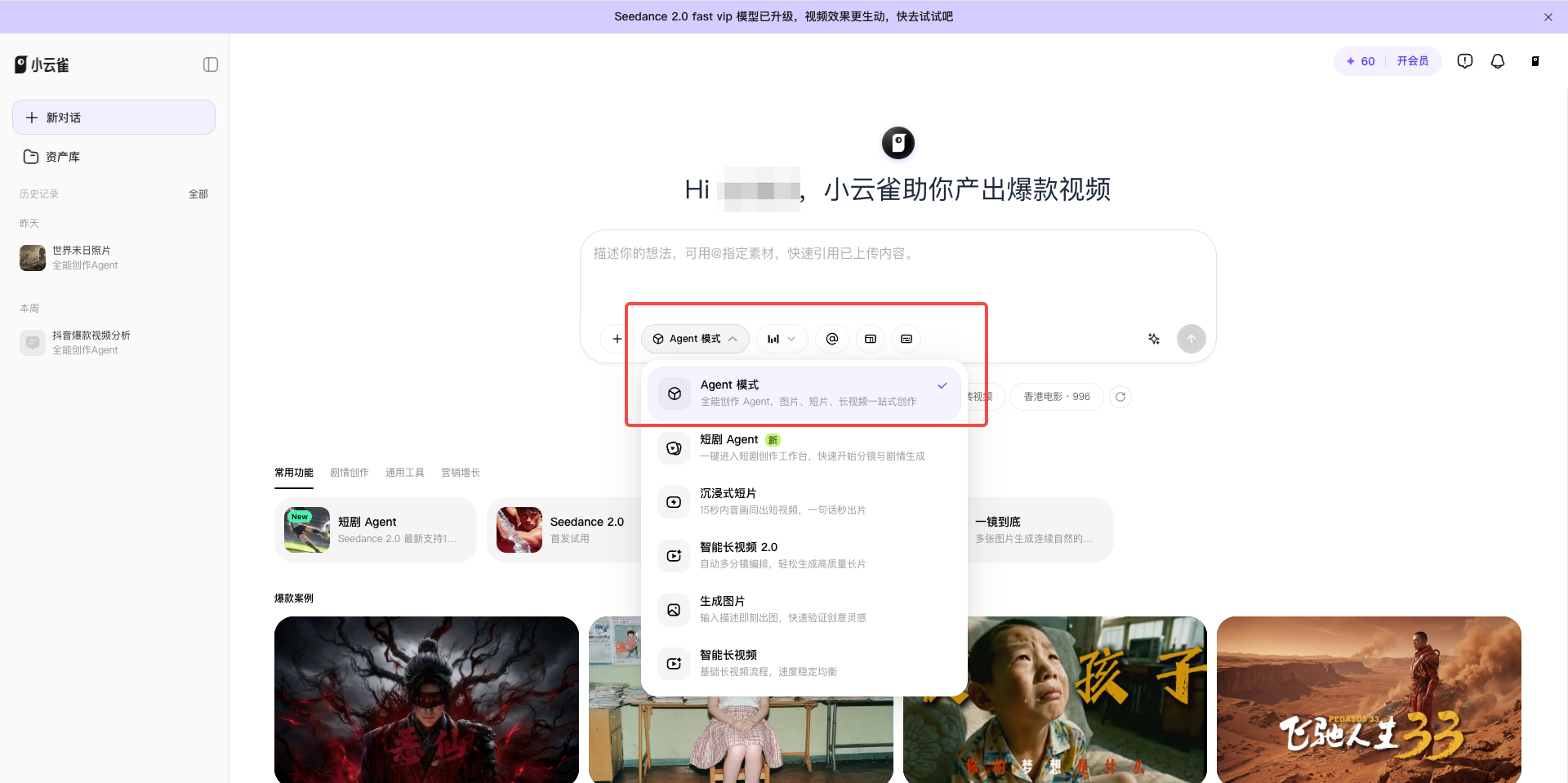This screenshot has height=783, width=1568.
Task: Click 新对话 button
Action: click(114, 118)
